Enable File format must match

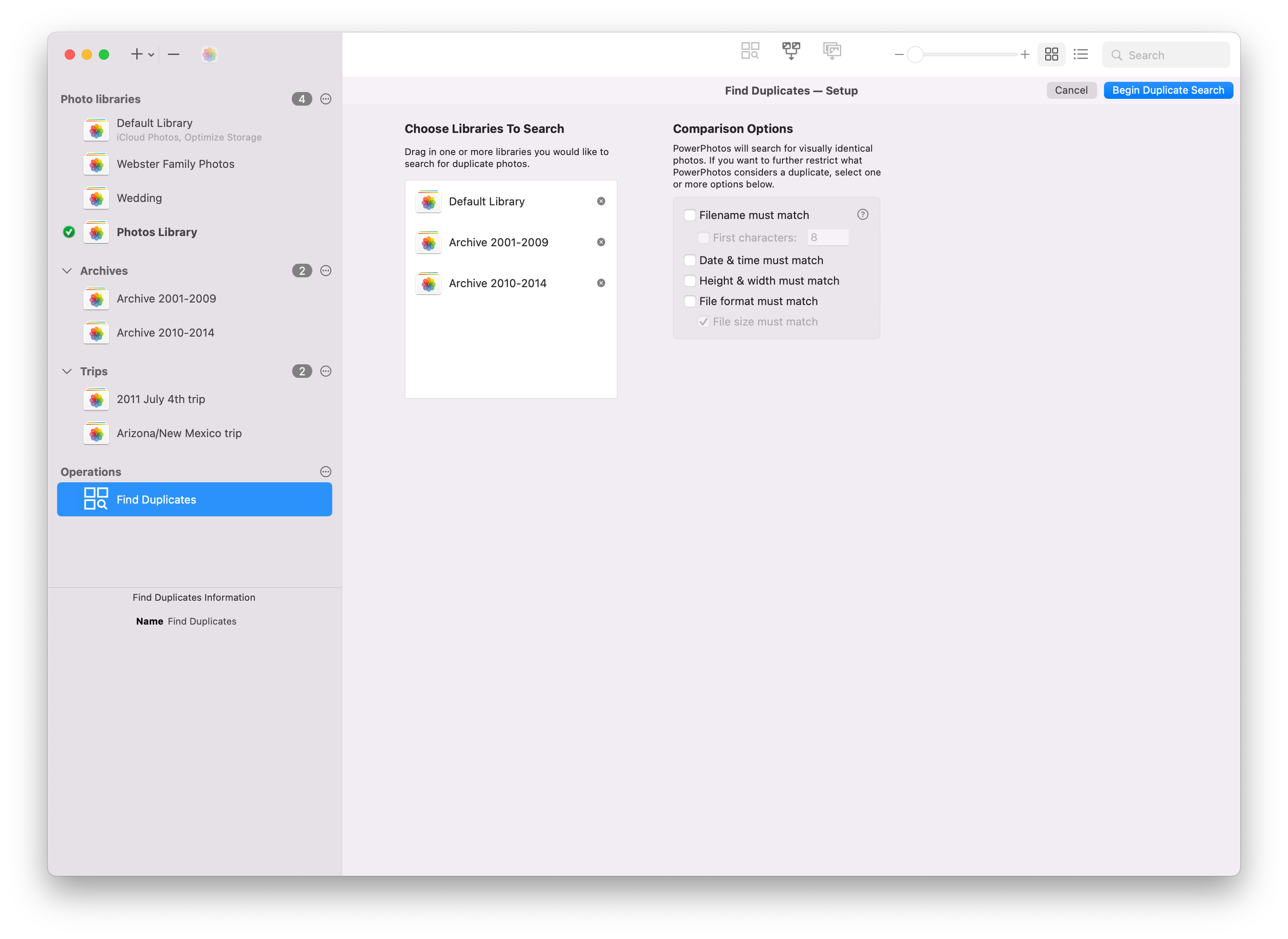(690, 302)
